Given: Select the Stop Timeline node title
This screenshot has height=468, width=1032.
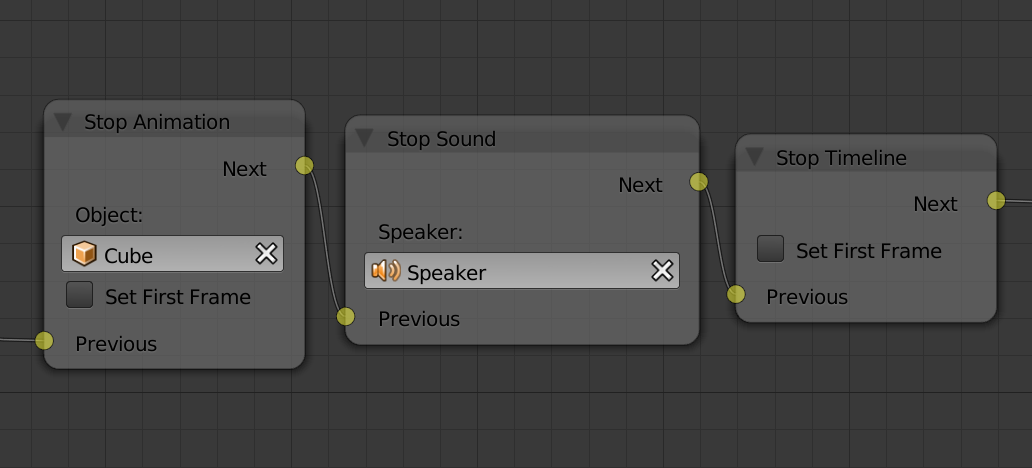Looking at the screenshot, I should tap(841, 158).
